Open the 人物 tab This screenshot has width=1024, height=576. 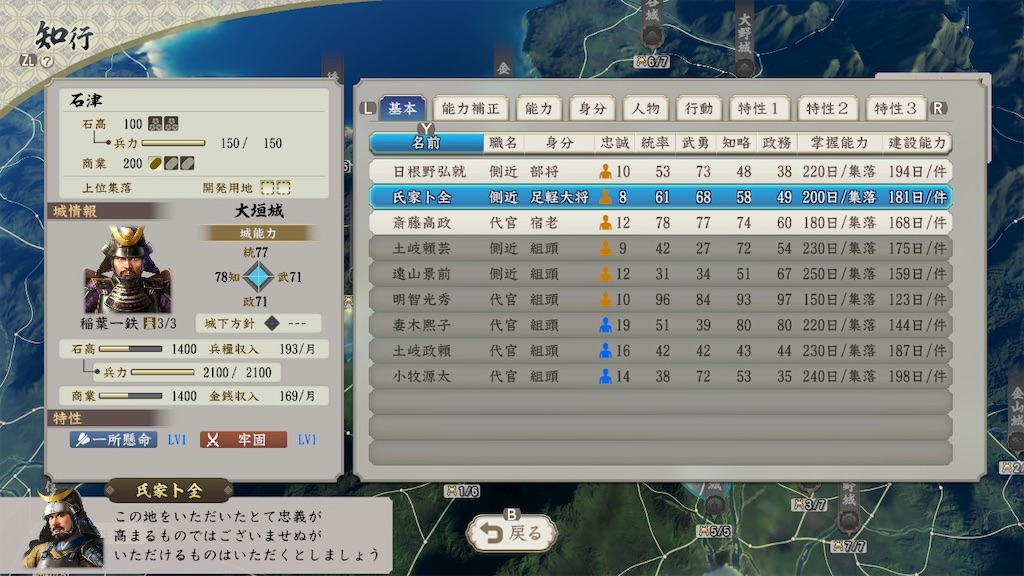(646, 108)
